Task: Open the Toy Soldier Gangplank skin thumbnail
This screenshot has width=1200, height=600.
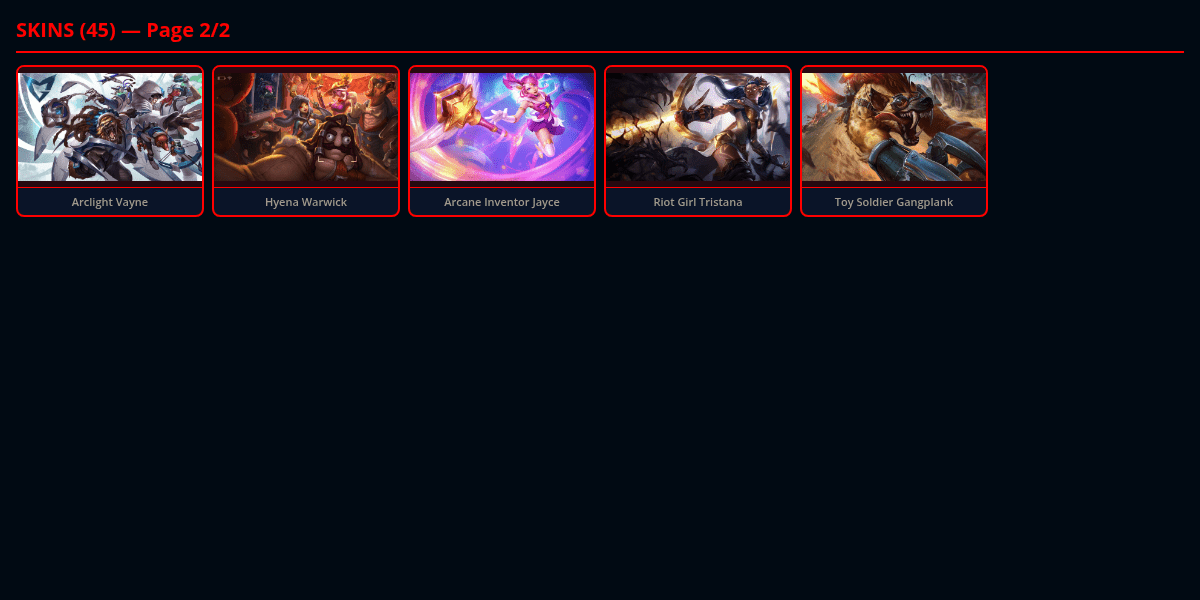Action: tap(894, 127)
